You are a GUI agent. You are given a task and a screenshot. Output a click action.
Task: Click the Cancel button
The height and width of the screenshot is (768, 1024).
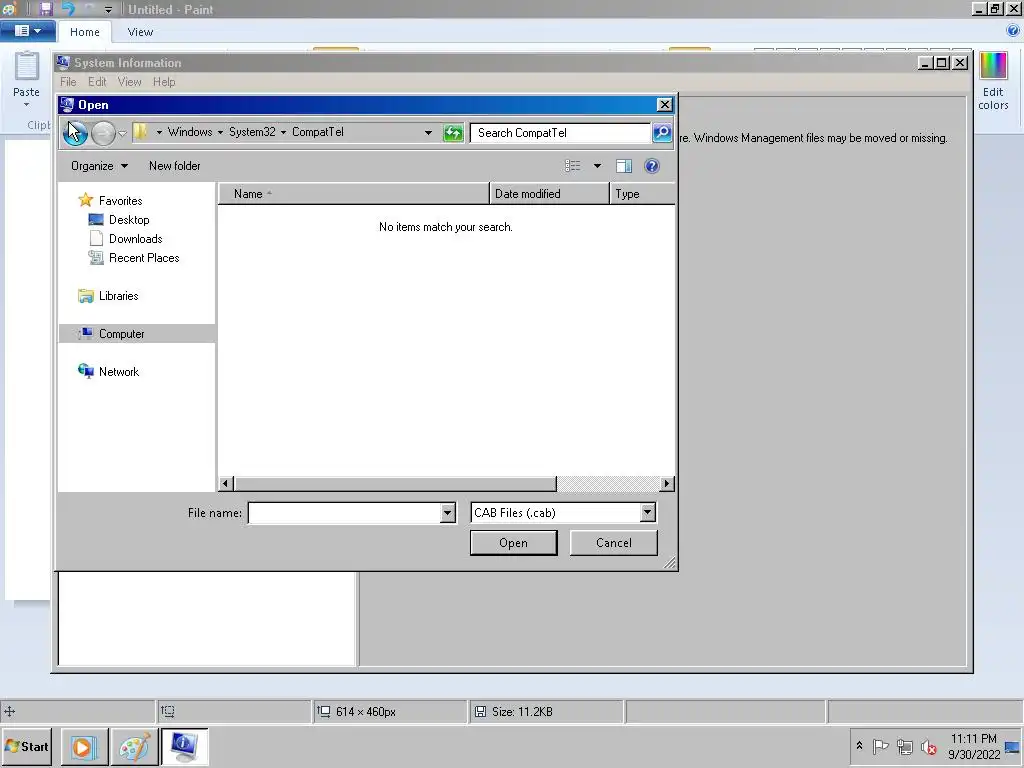tap(613, 543)
